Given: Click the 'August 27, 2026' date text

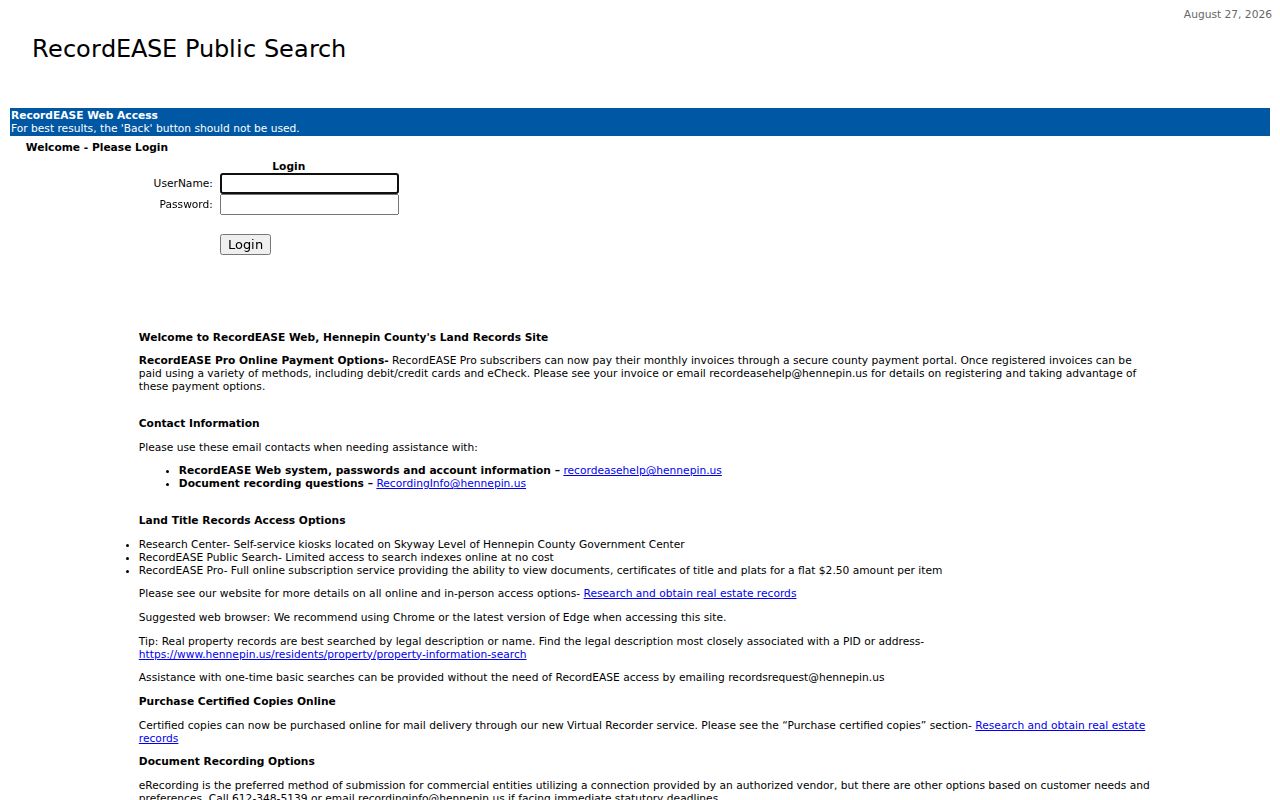Looking at the screenshot, I should click(x=1227, y=14).
